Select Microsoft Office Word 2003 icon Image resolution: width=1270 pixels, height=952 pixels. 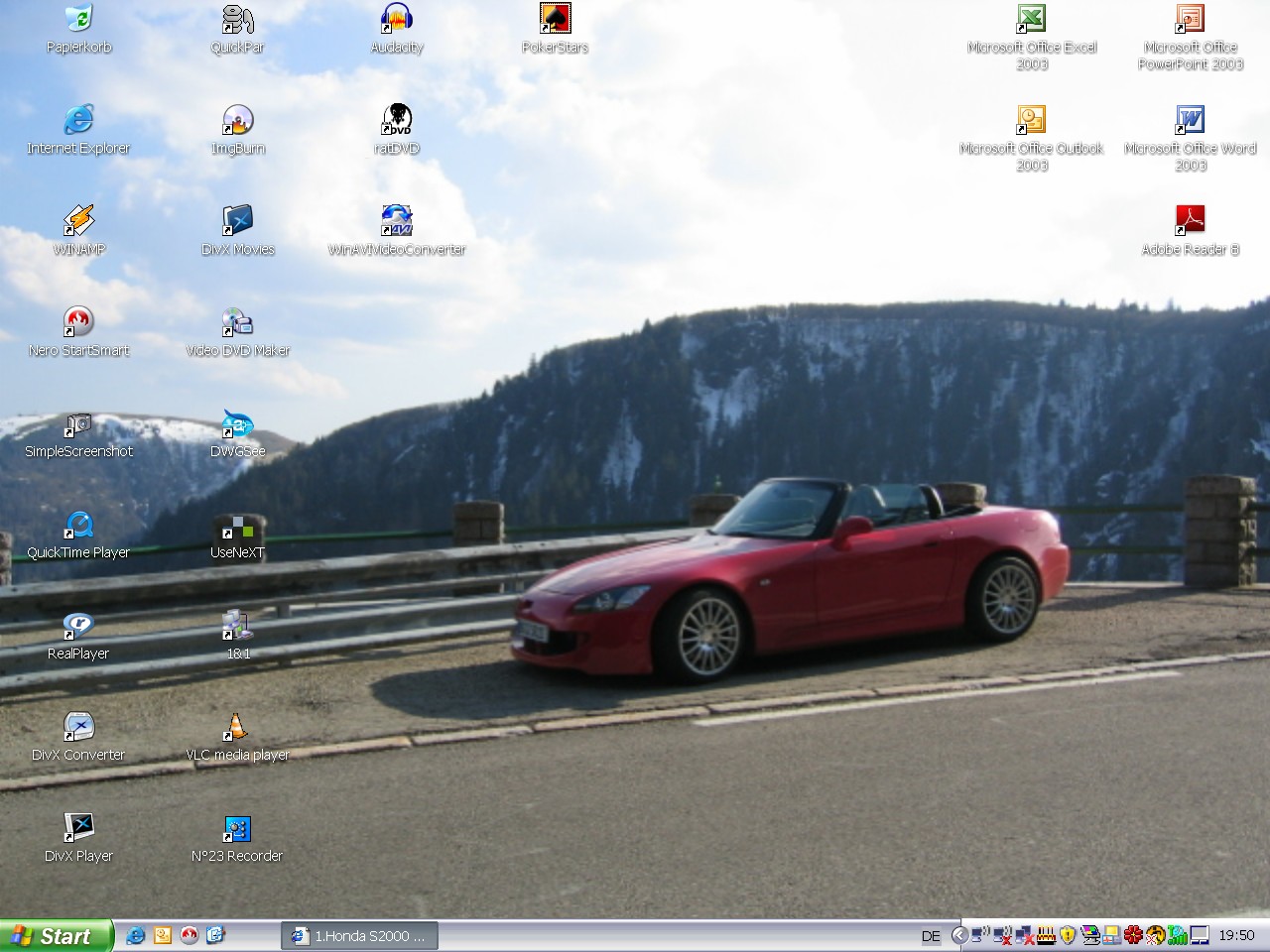pyautogui.click(x=1190, y=121)
